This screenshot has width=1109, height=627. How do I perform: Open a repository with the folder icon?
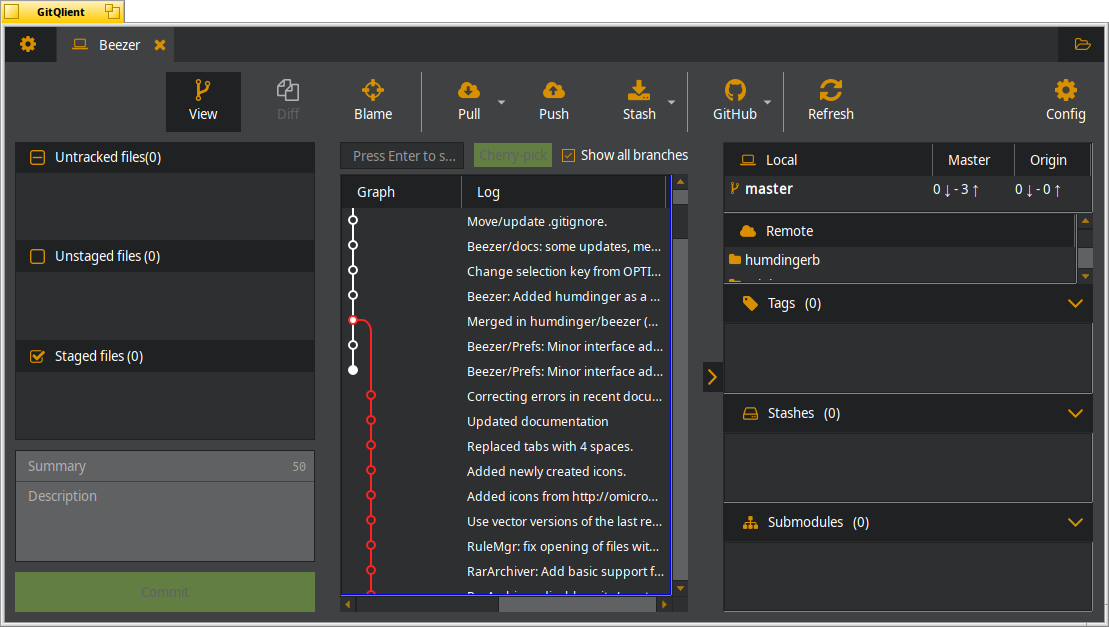pos(1082,45)
